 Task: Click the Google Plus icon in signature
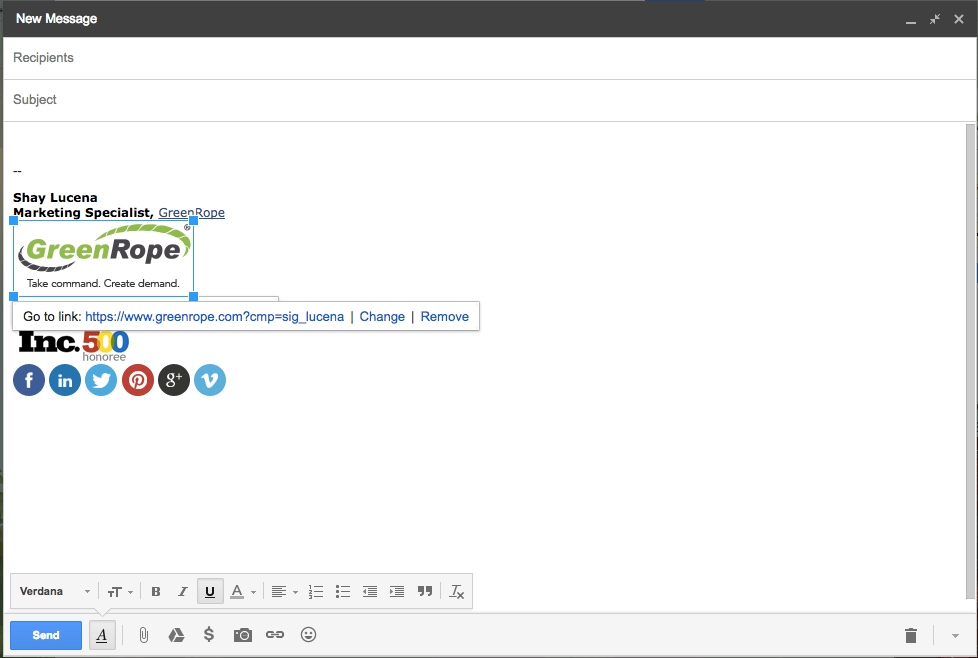point(174,380)
